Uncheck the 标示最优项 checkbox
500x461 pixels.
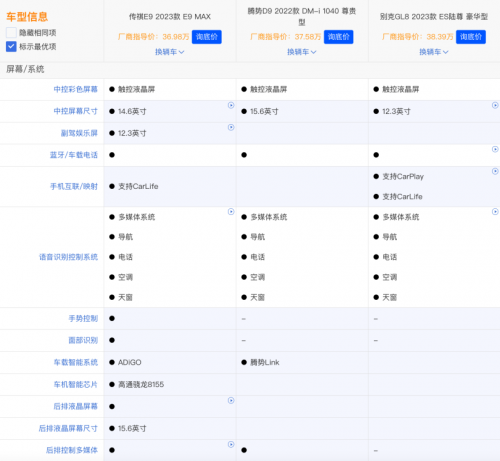click(11, 46)
